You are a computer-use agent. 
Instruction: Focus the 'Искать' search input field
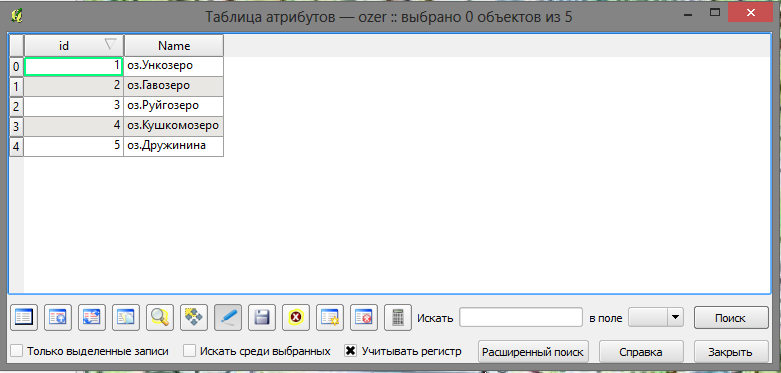(521, 317)
